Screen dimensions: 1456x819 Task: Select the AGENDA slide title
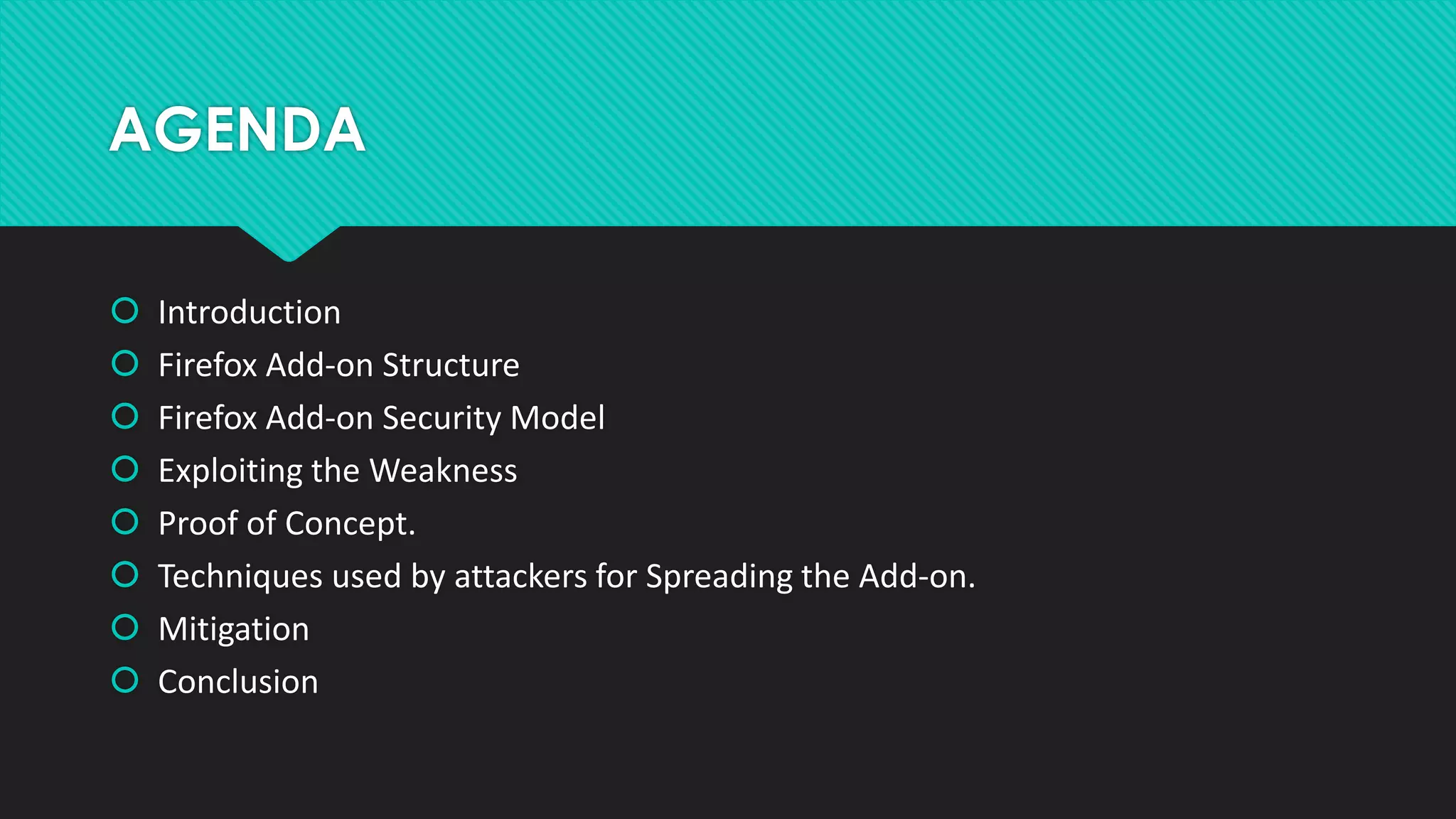(237, 129)
